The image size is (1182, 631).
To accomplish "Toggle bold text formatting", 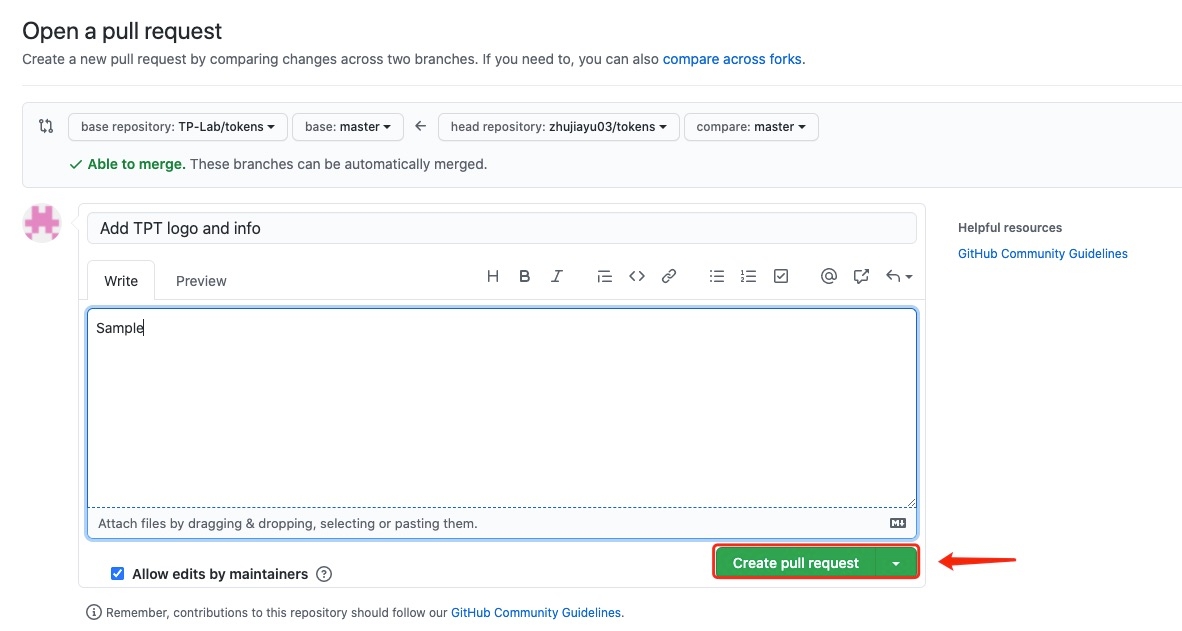I will pyautogui.click(x=524, y=277).
